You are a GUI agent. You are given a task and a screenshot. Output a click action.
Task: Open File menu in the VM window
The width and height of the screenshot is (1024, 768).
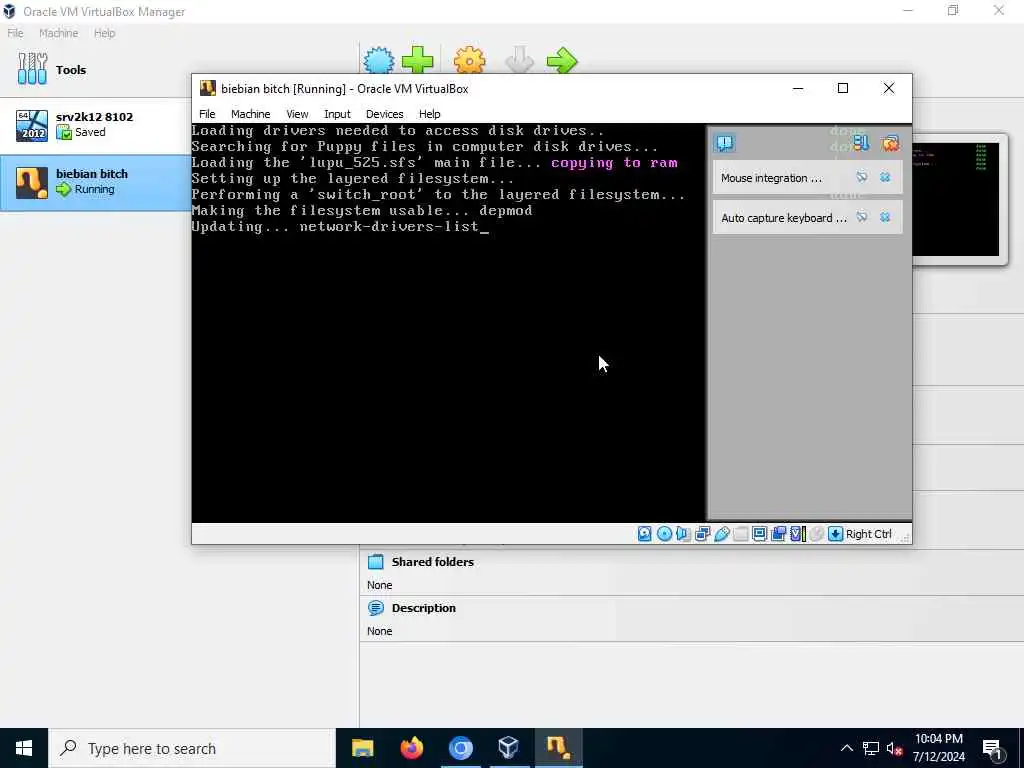click(x=207, y=114)
